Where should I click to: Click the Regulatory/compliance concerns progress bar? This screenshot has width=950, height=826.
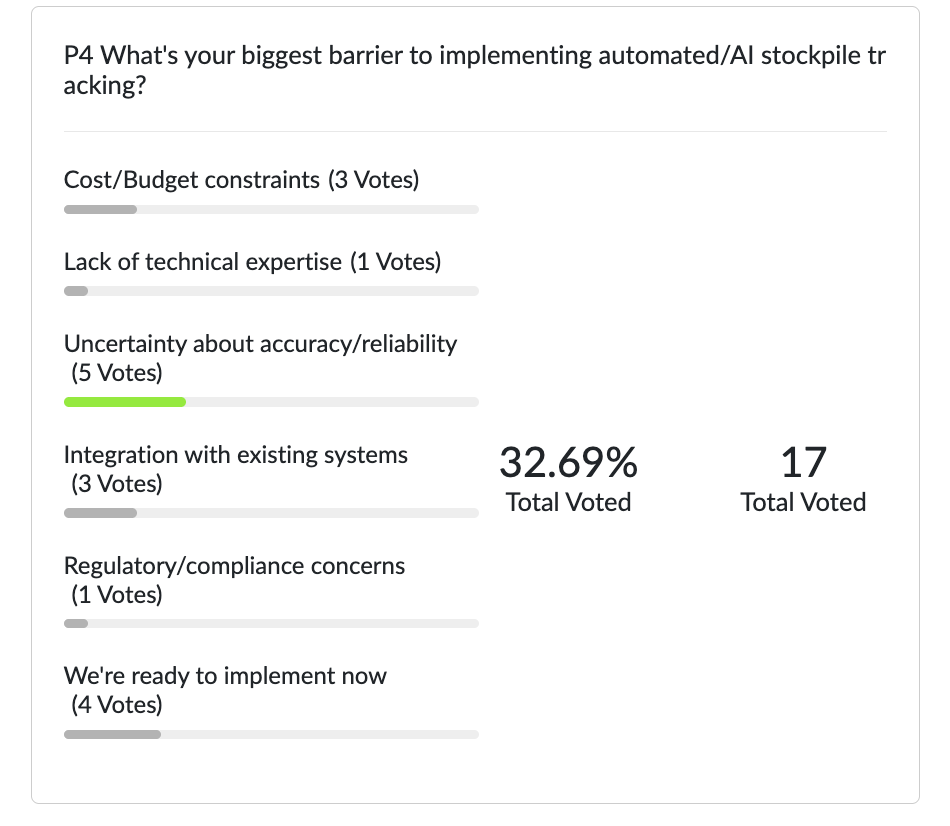click(271, 624)
